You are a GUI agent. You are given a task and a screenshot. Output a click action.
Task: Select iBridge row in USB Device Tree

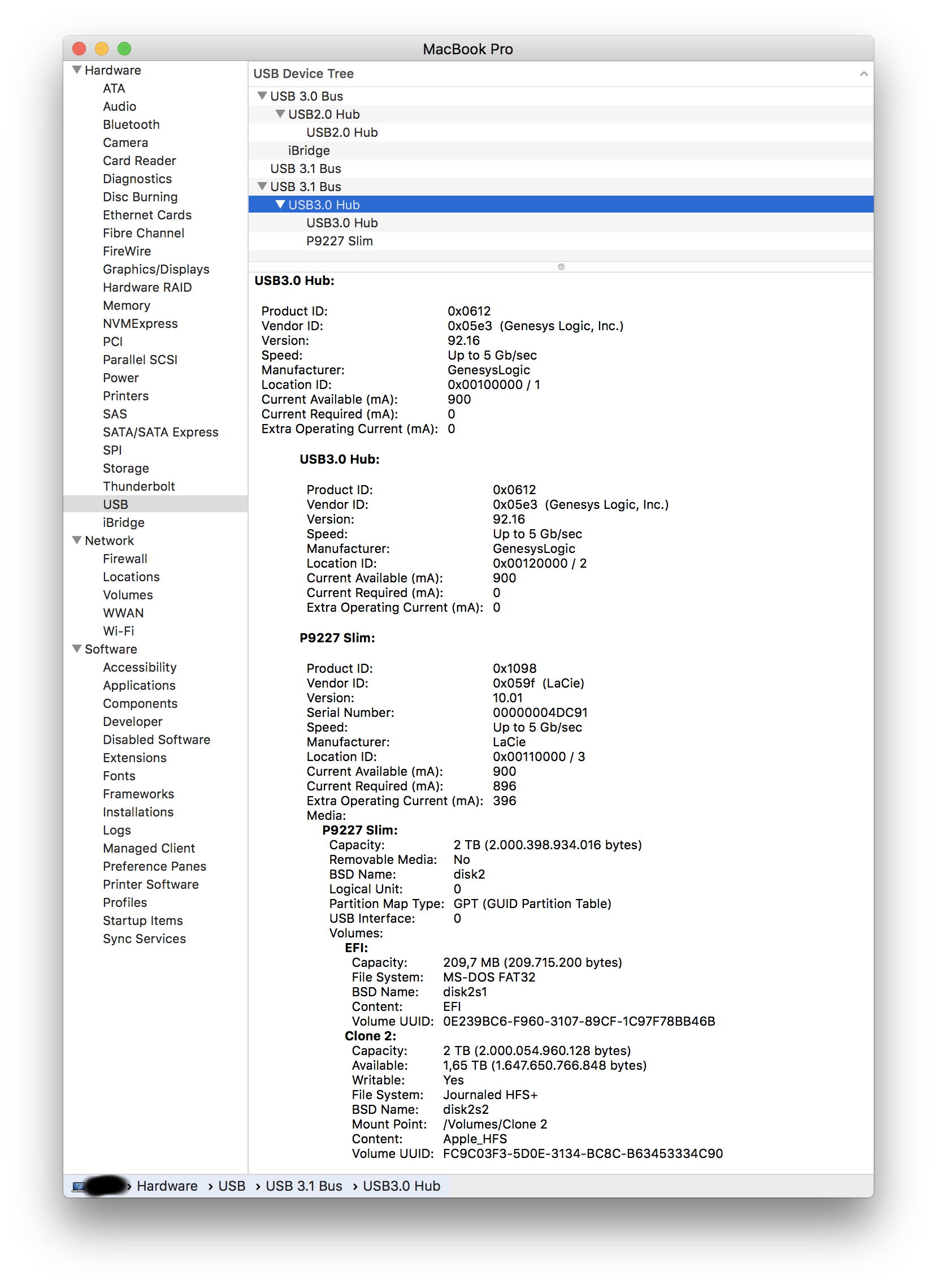[561, 150]
